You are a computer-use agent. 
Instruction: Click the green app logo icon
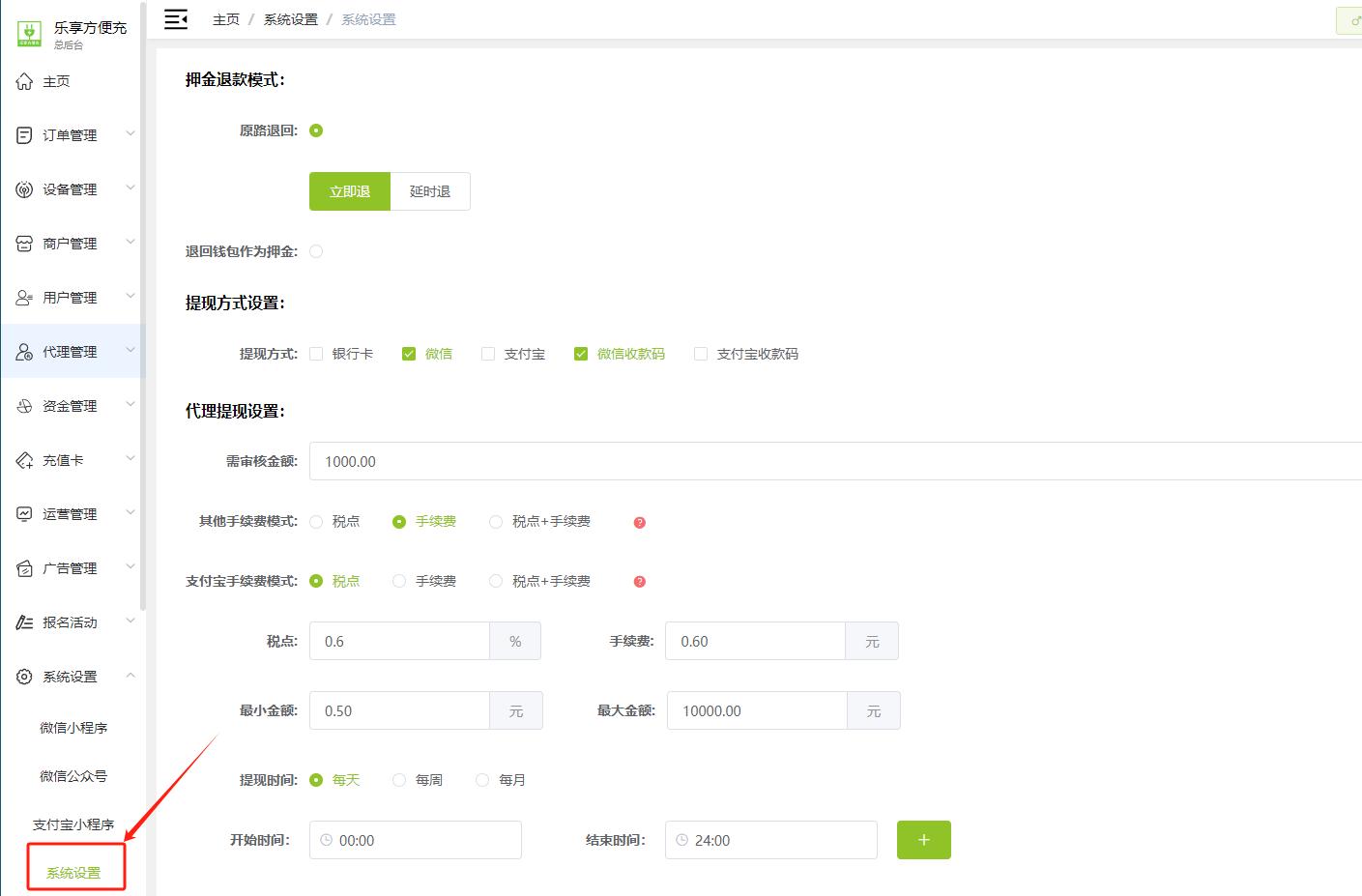tap(29, 34)
